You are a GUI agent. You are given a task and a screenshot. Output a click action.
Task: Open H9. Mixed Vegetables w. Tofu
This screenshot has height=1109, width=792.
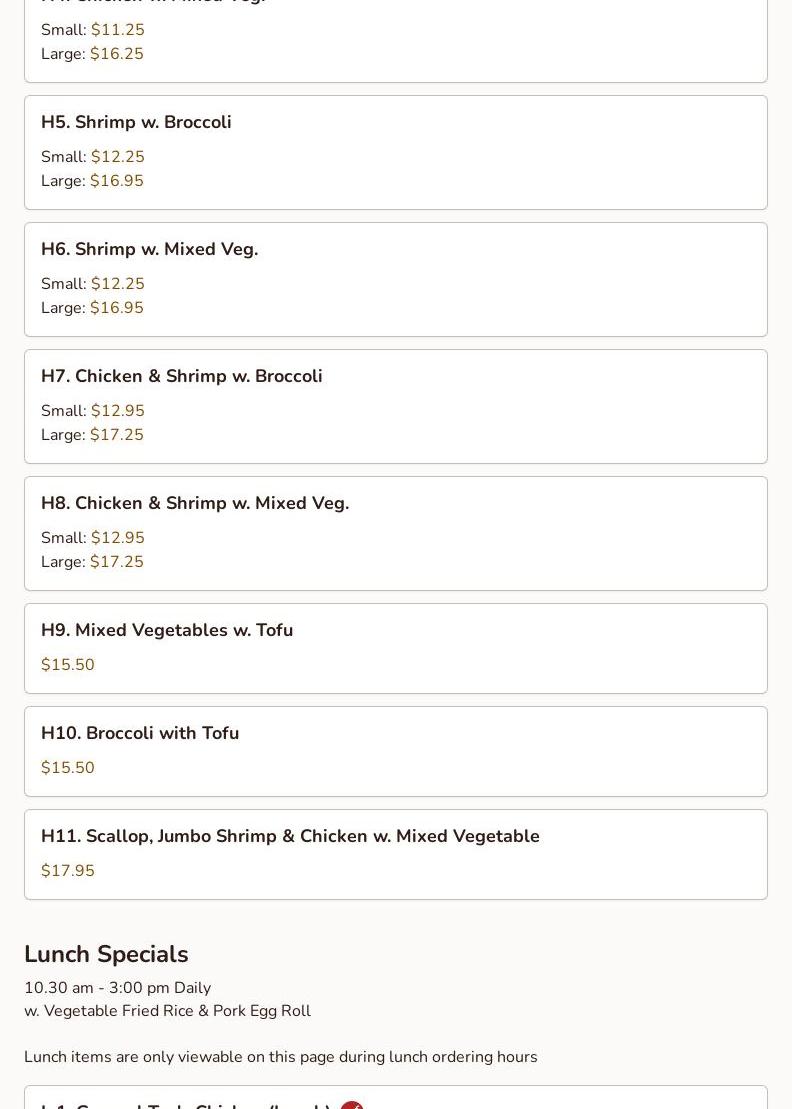(166, 630)
